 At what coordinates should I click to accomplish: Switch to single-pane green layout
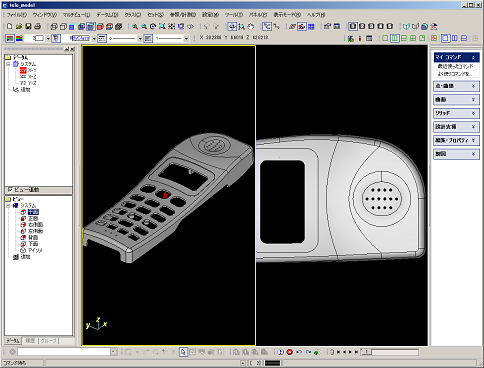pyautogui.click(x=385, y=38)
